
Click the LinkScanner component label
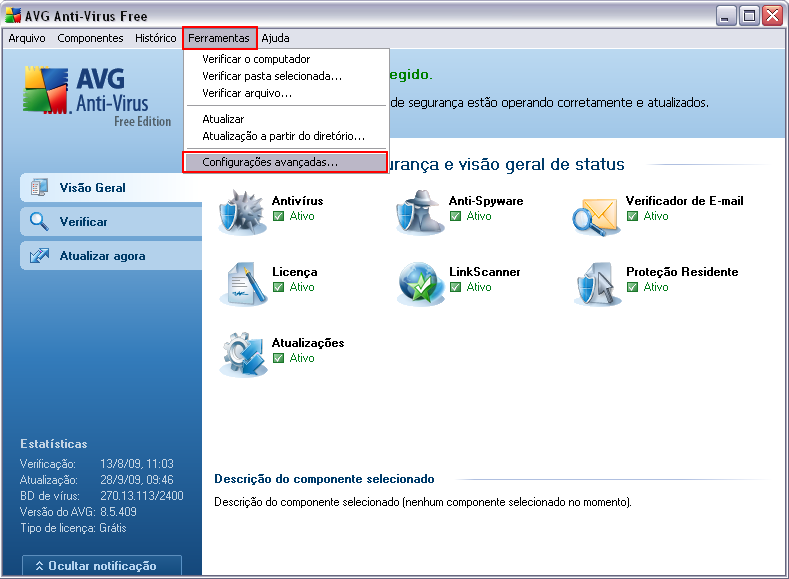(x=485, y=272)
